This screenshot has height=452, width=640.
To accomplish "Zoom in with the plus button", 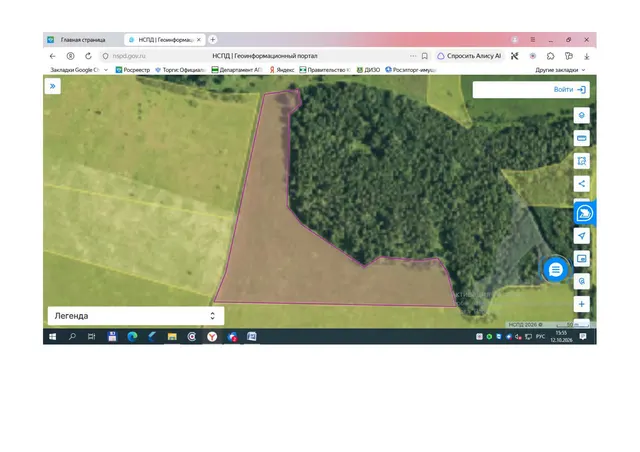I will click(x=582, y=304).
